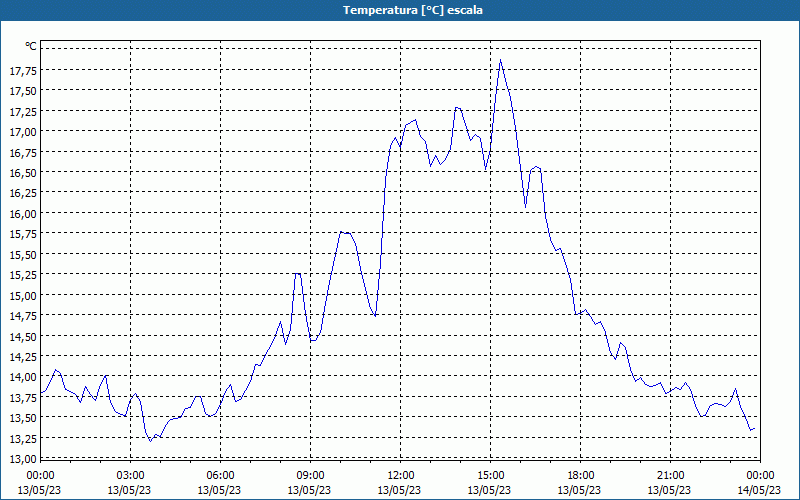Click the °C unit label on the y-axis

[x=31, y=46]
